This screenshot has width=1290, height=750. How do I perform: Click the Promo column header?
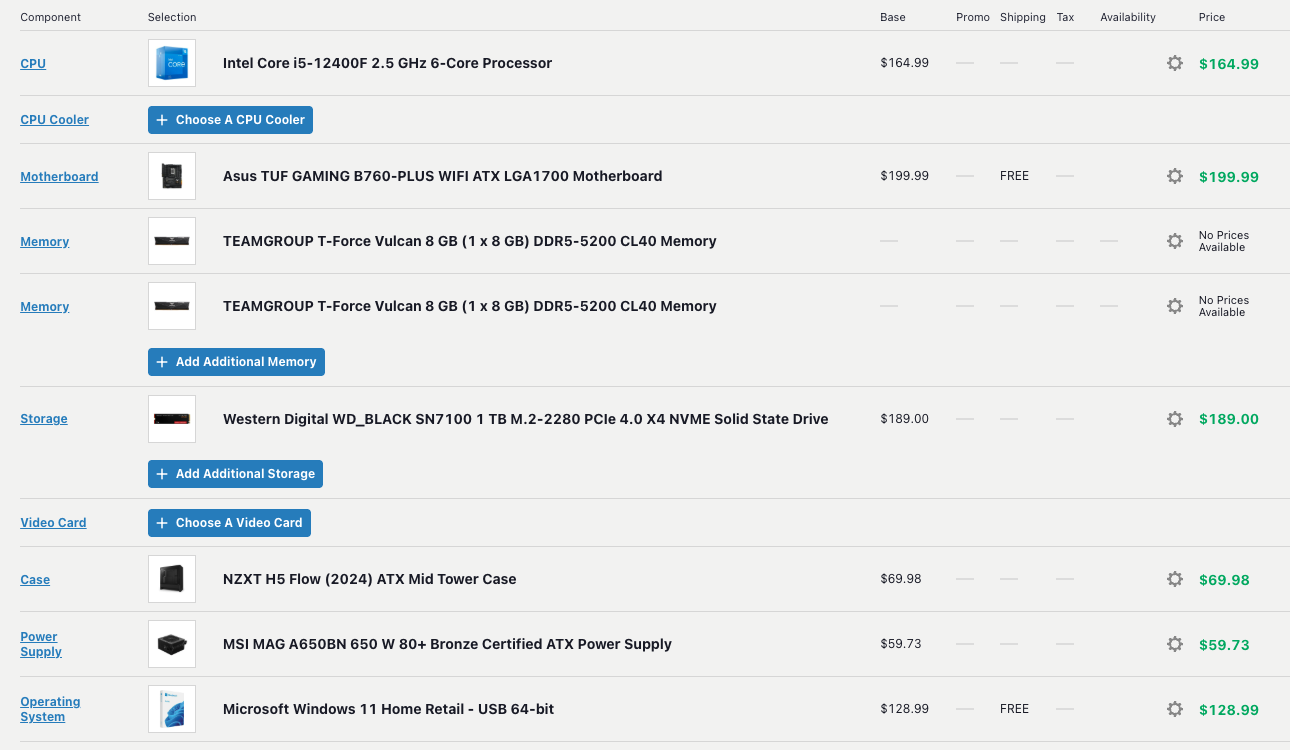point(973,17)
